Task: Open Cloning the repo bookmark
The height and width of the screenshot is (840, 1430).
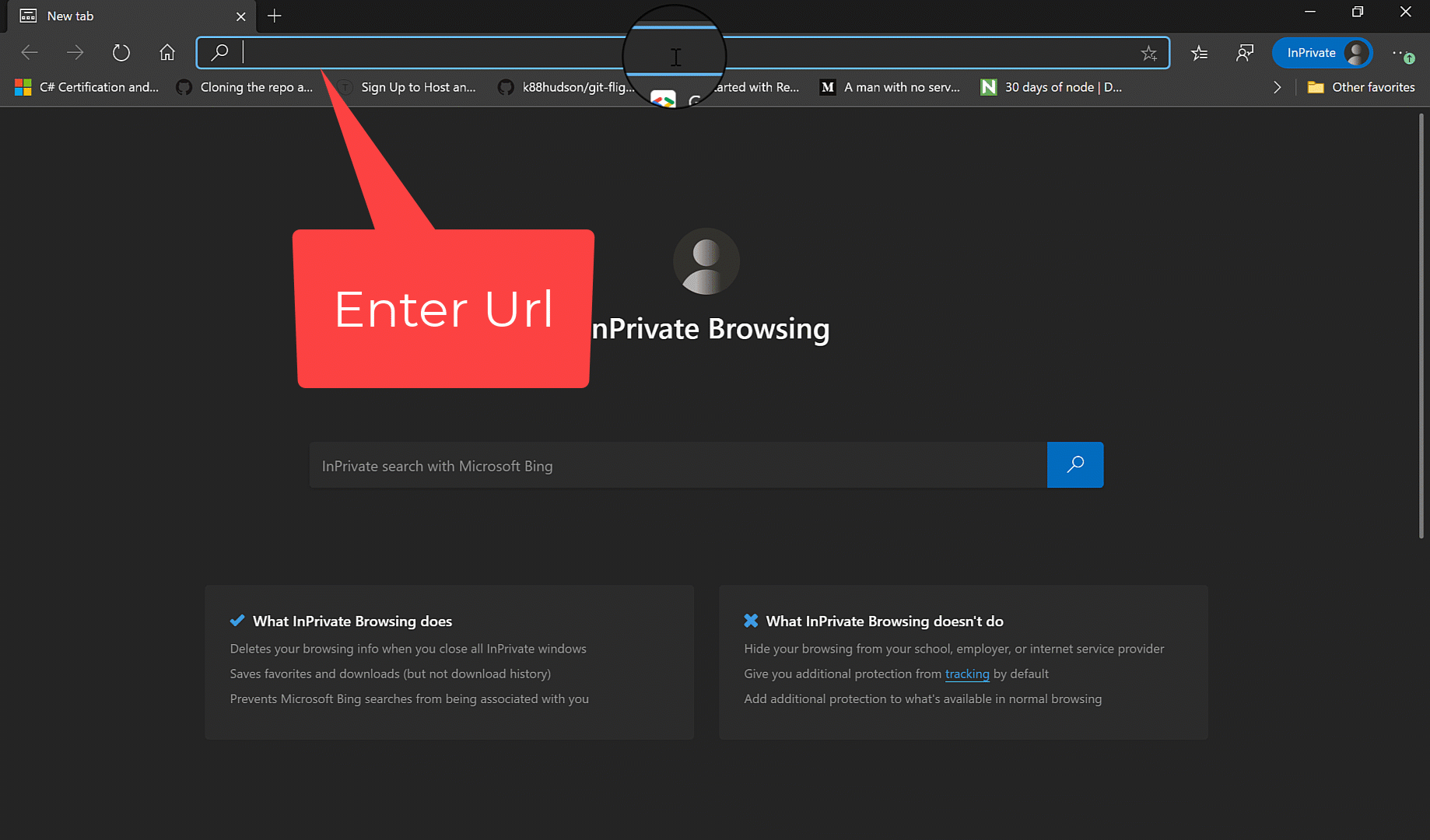Action: (x=245, y=87)
